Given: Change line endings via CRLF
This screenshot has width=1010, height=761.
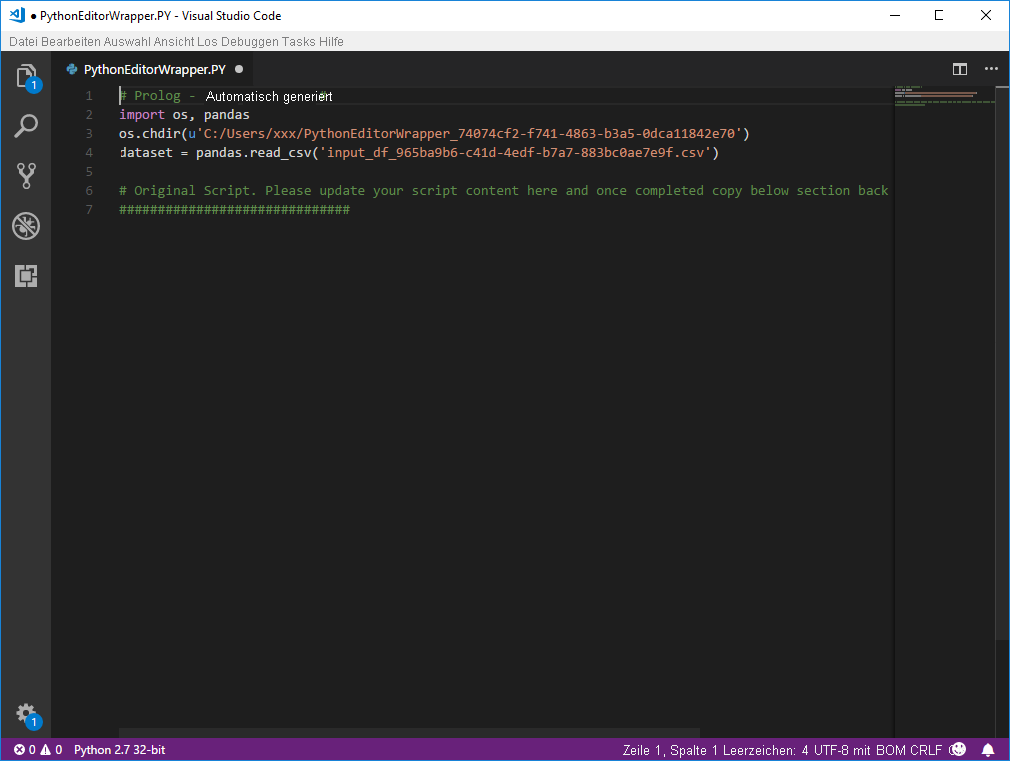Looking at the screenshot, I should 926,749.
